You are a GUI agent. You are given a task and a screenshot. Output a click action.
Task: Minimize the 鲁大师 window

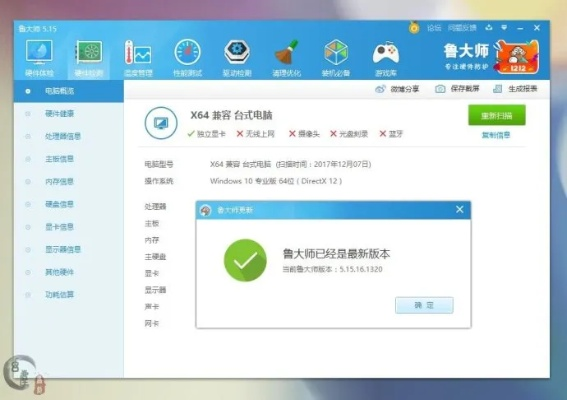[x=520, y=28]
